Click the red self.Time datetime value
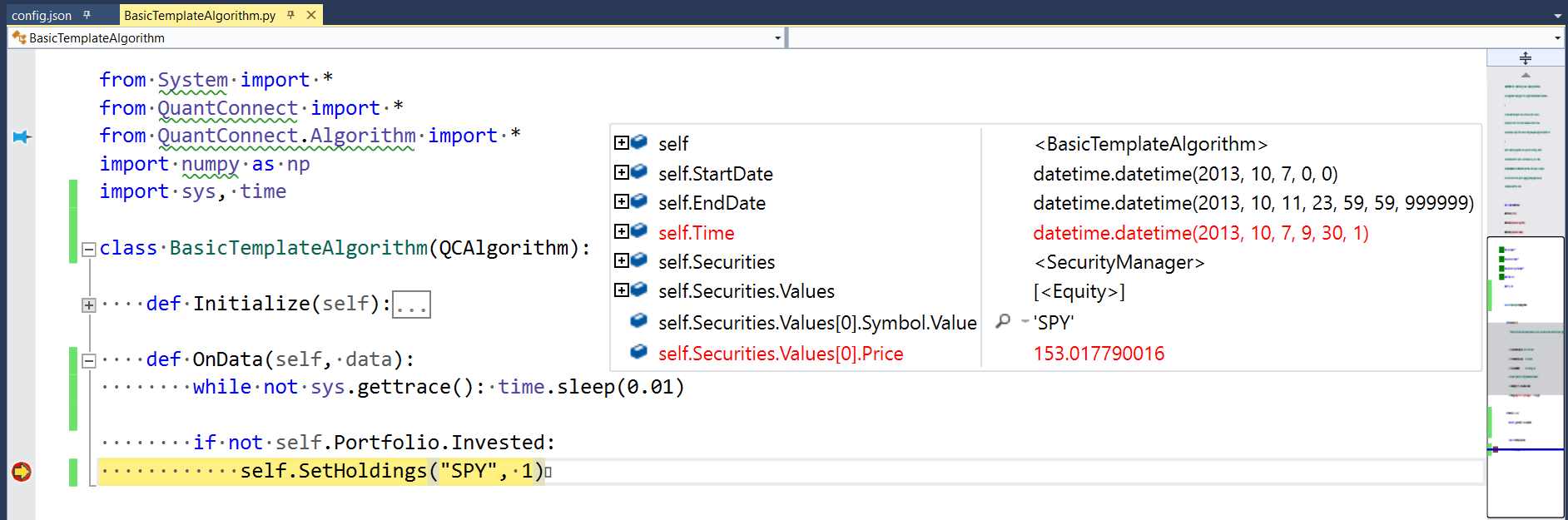The image size is (1568, 520). point(1201,233)
